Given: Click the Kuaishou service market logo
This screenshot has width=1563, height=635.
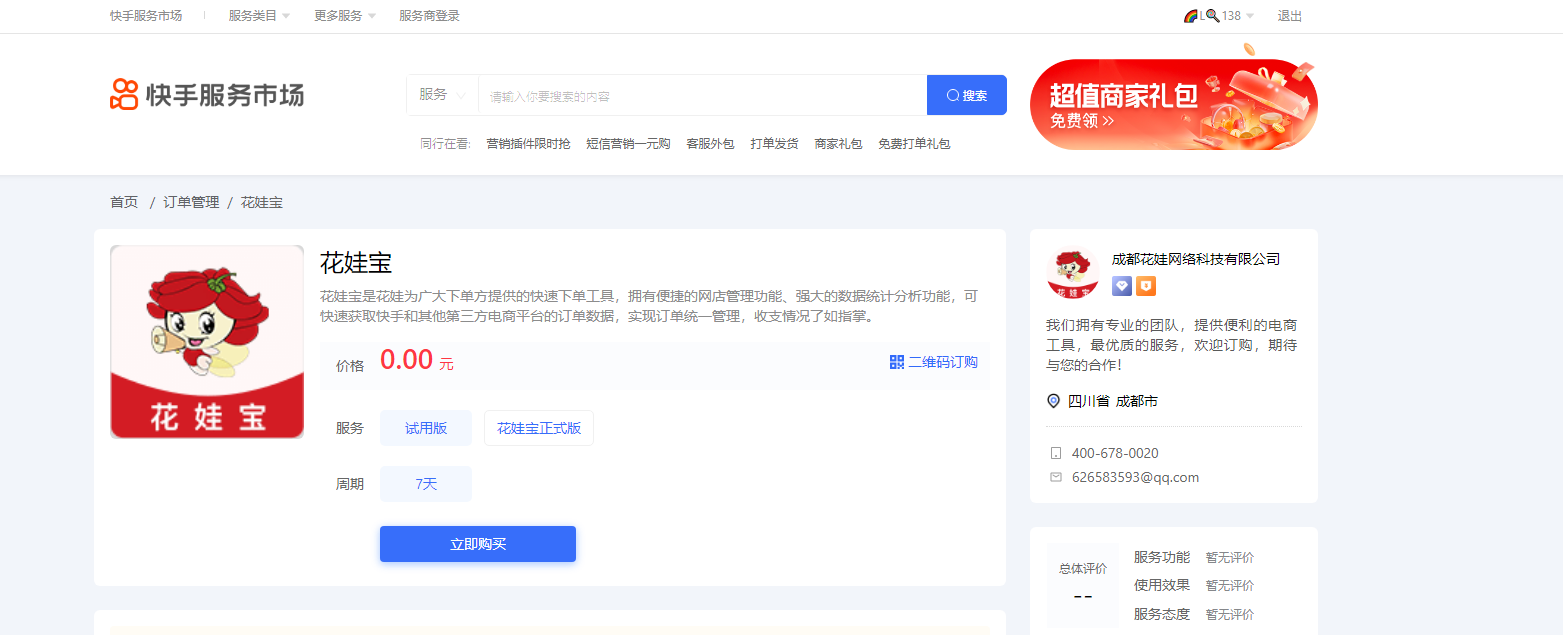Looking at the screenshot, I should tap(207, 95).
